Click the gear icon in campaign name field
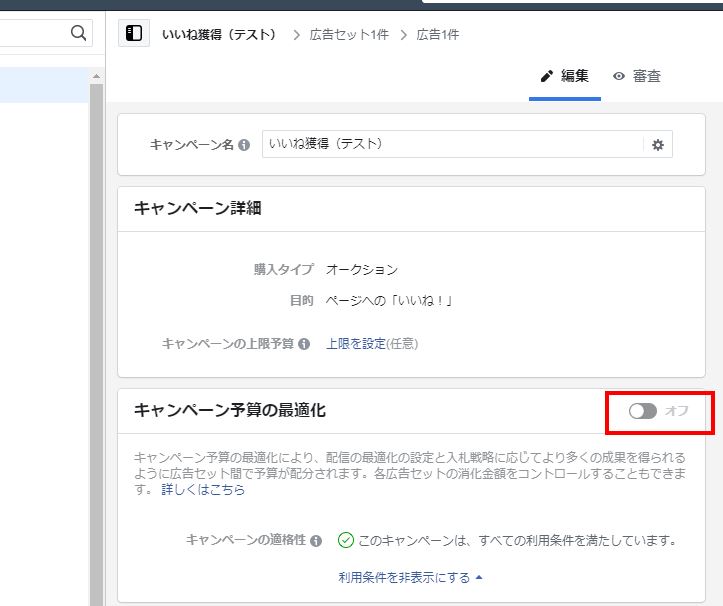Image resolution: width=723 pixels, height=606 pixels. (x=657, y=145)
